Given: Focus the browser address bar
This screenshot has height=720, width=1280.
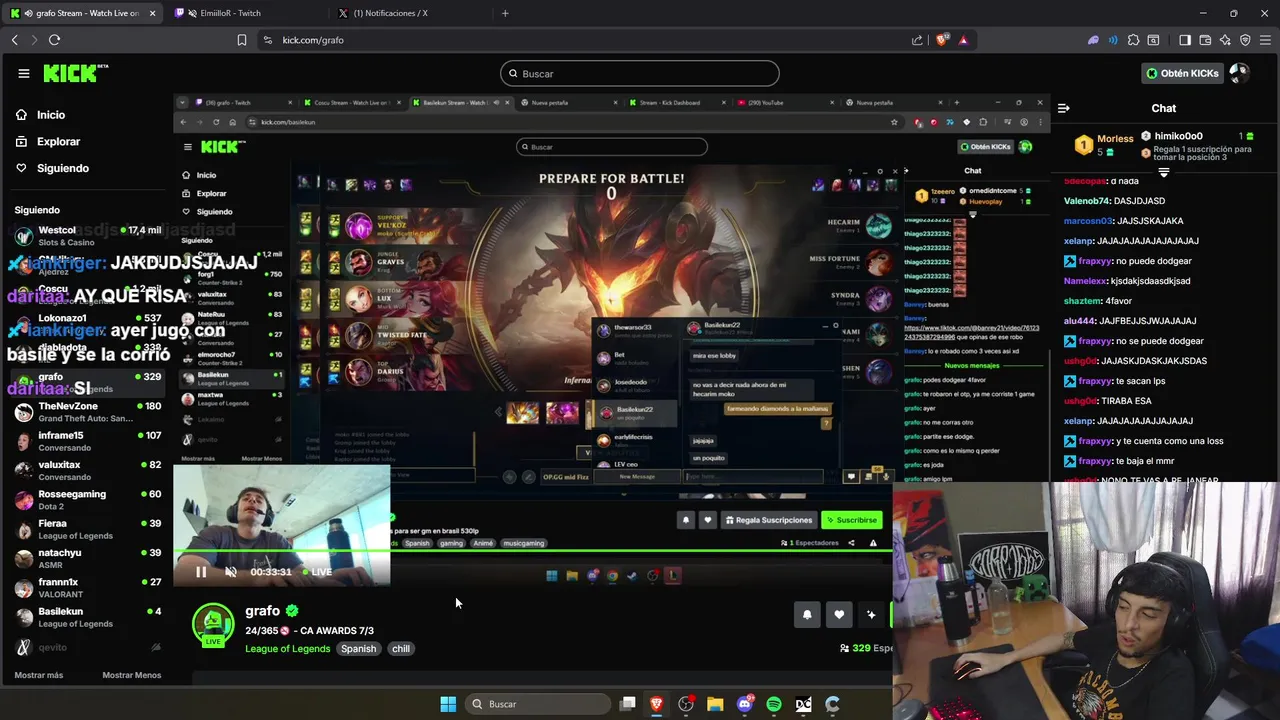Looking at the screenshot, I should coord(585,40).
